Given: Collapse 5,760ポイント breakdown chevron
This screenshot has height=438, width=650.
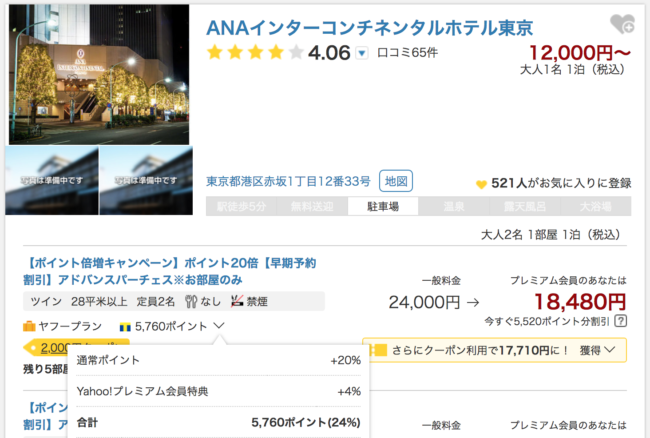Looking at the screenshot, I should pos(219,326).
